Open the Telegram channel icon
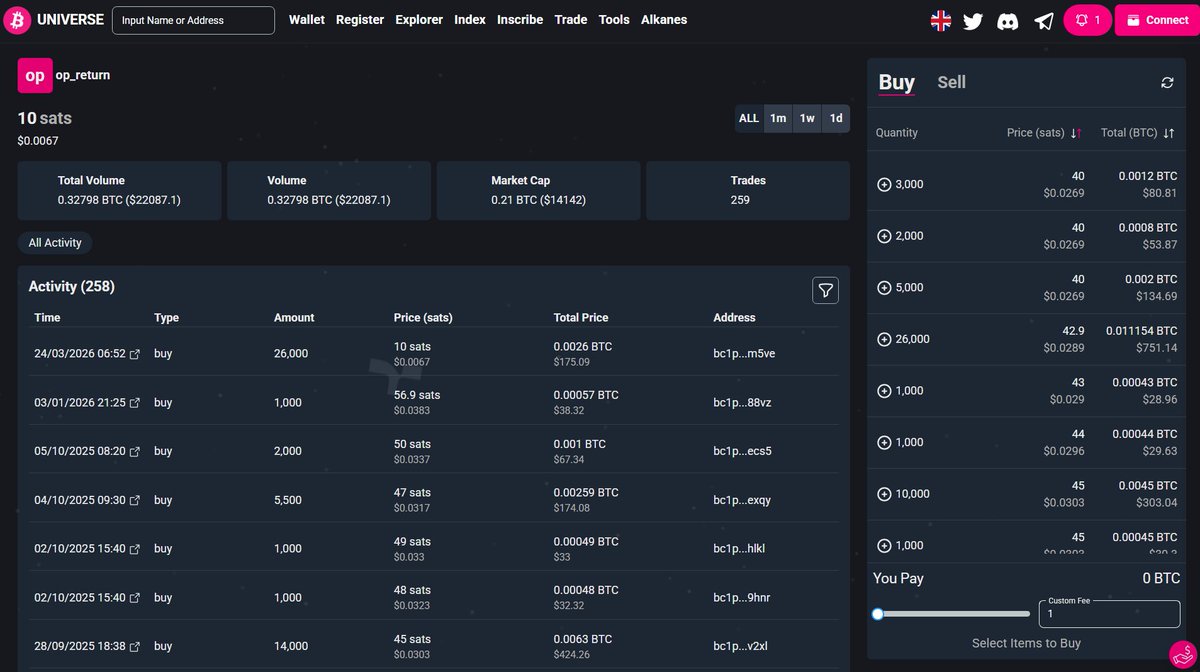 1044,21
